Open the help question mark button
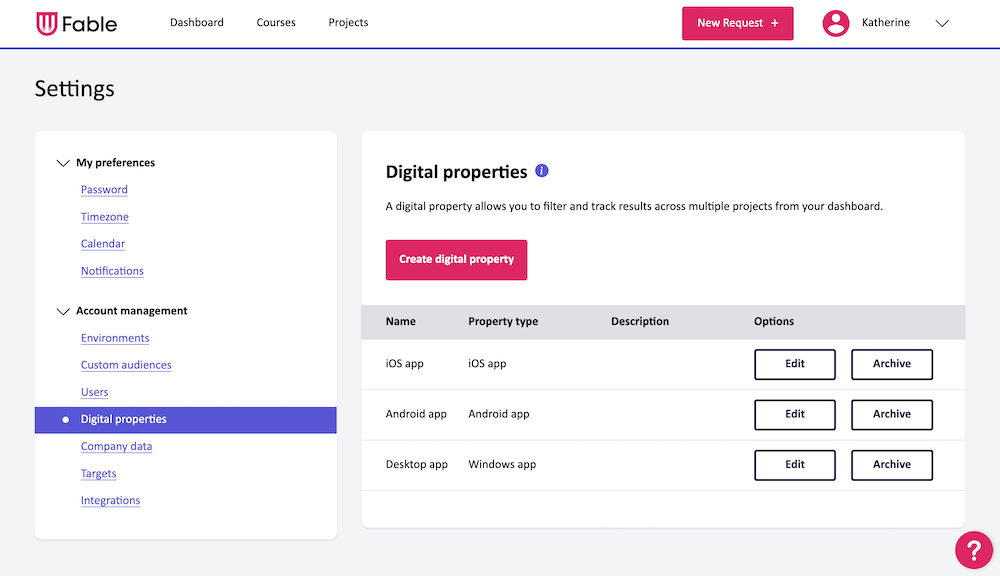Image resolution: width=1000 pixels, height=576 pixels. click(x=974, y=549)
